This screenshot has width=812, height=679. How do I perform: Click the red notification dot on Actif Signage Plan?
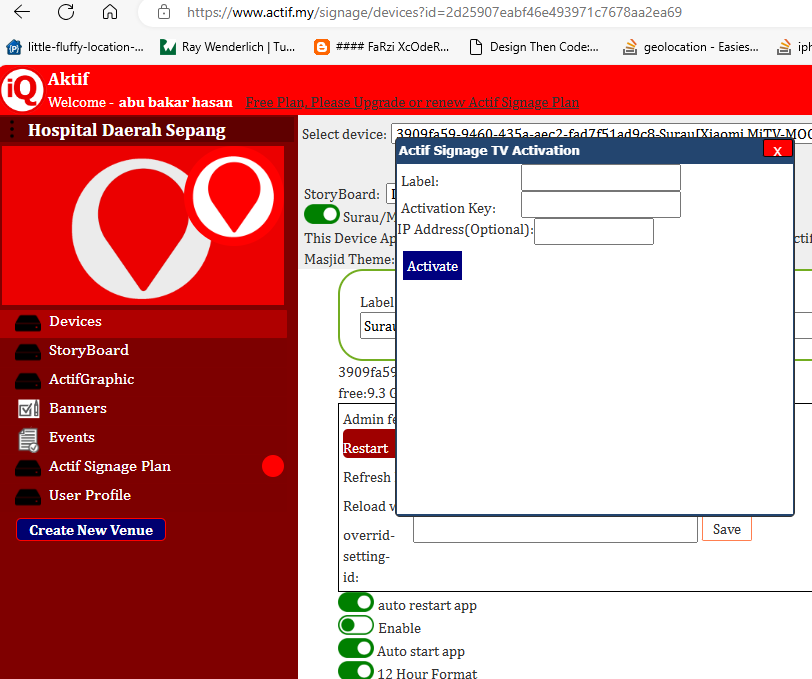273,466
